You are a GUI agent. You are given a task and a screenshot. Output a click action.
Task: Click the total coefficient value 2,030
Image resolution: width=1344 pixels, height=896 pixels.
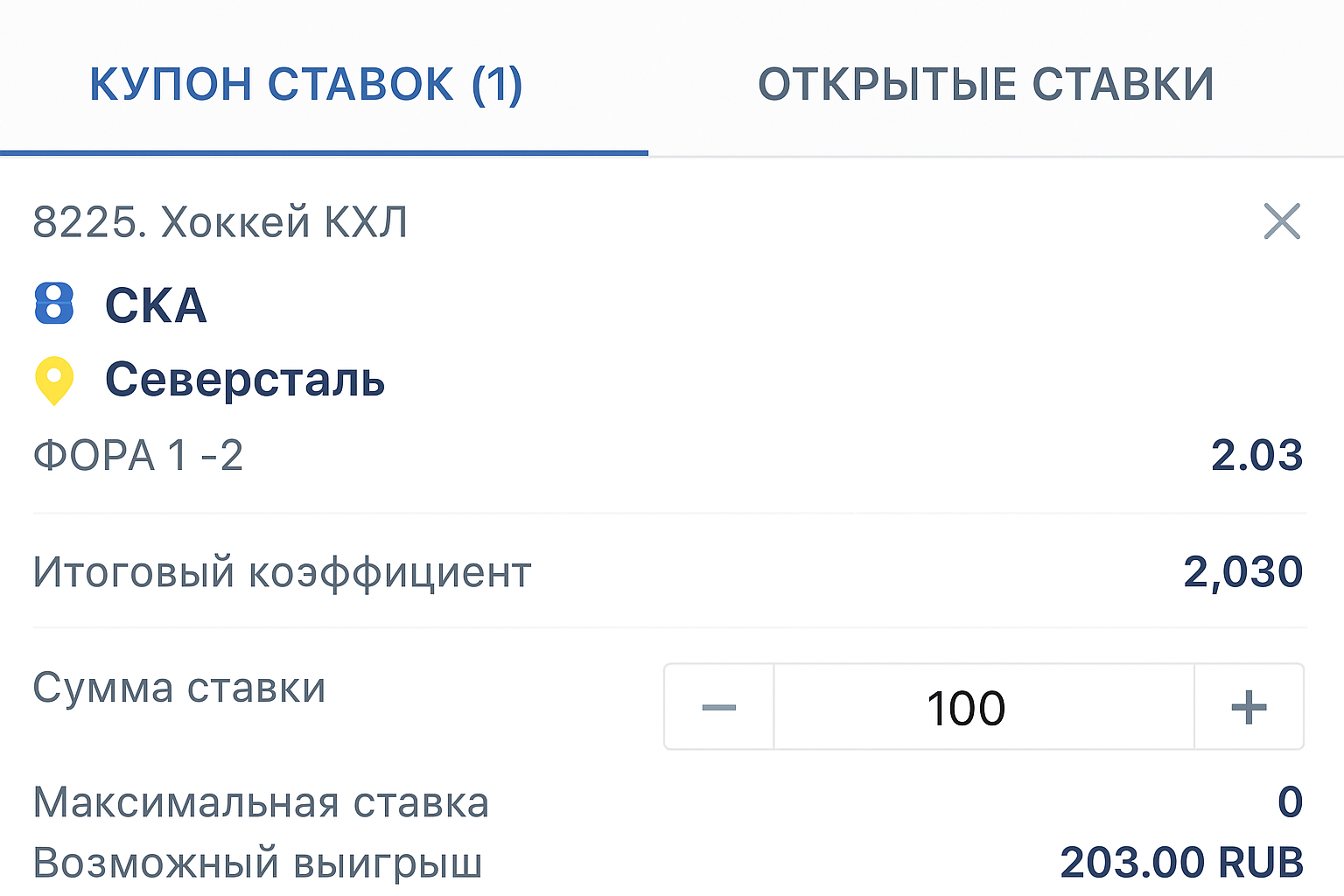[x=1242, y=572]
